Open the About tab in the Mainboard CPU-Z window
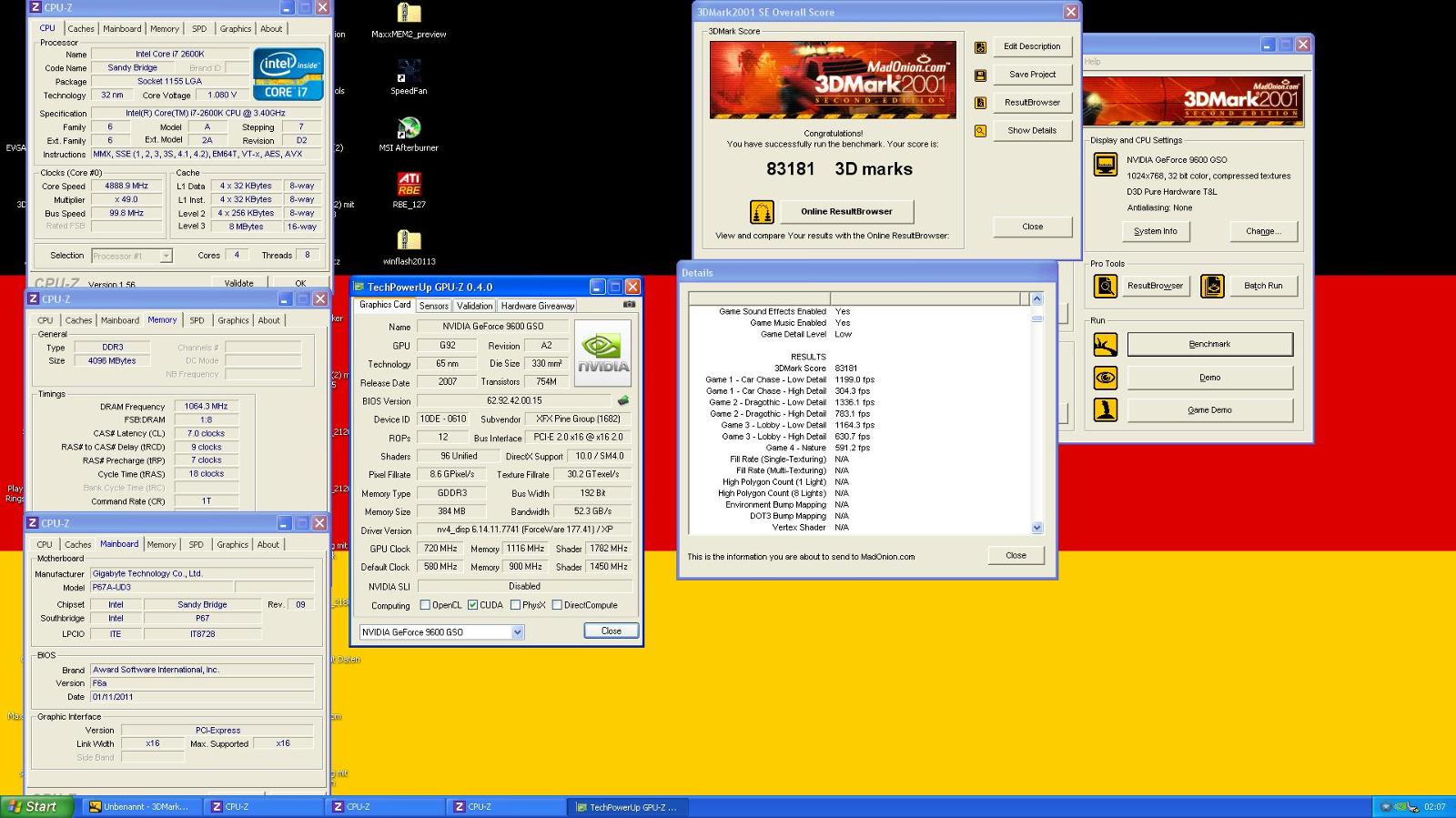 pos(268,545)
